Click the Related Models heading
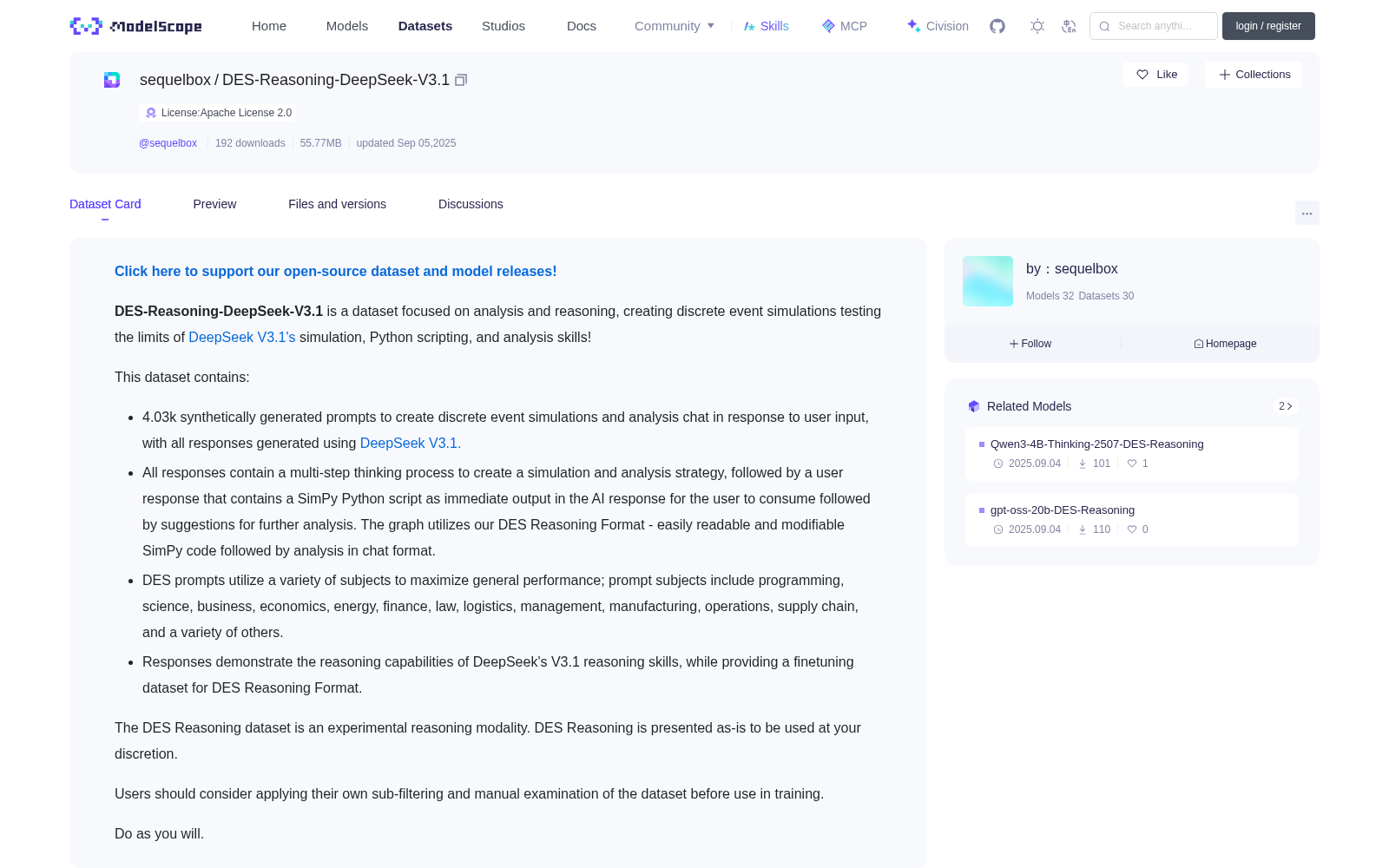The image size is (1389, 868). 1030,406
